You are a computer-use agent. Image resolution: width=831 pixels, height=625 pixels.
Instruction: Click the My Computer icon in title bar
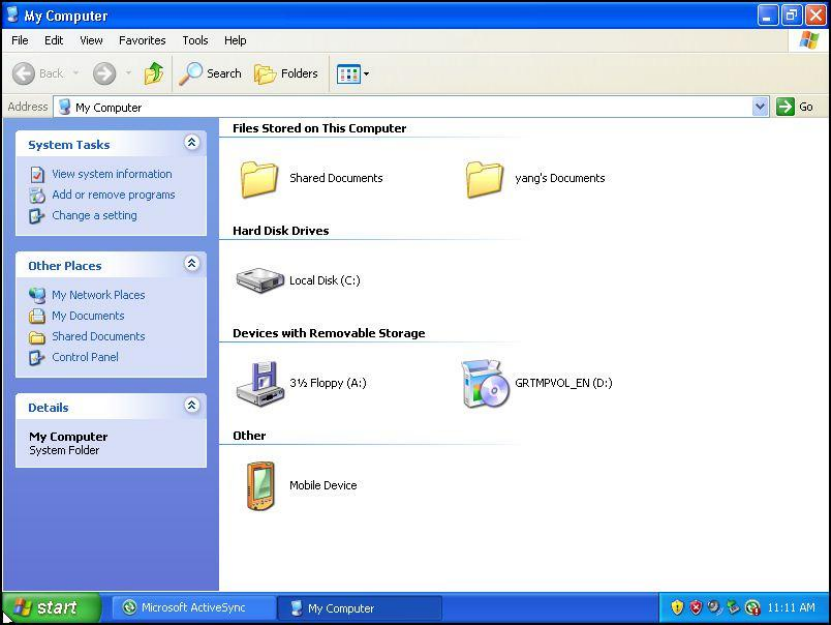(13, 15)
